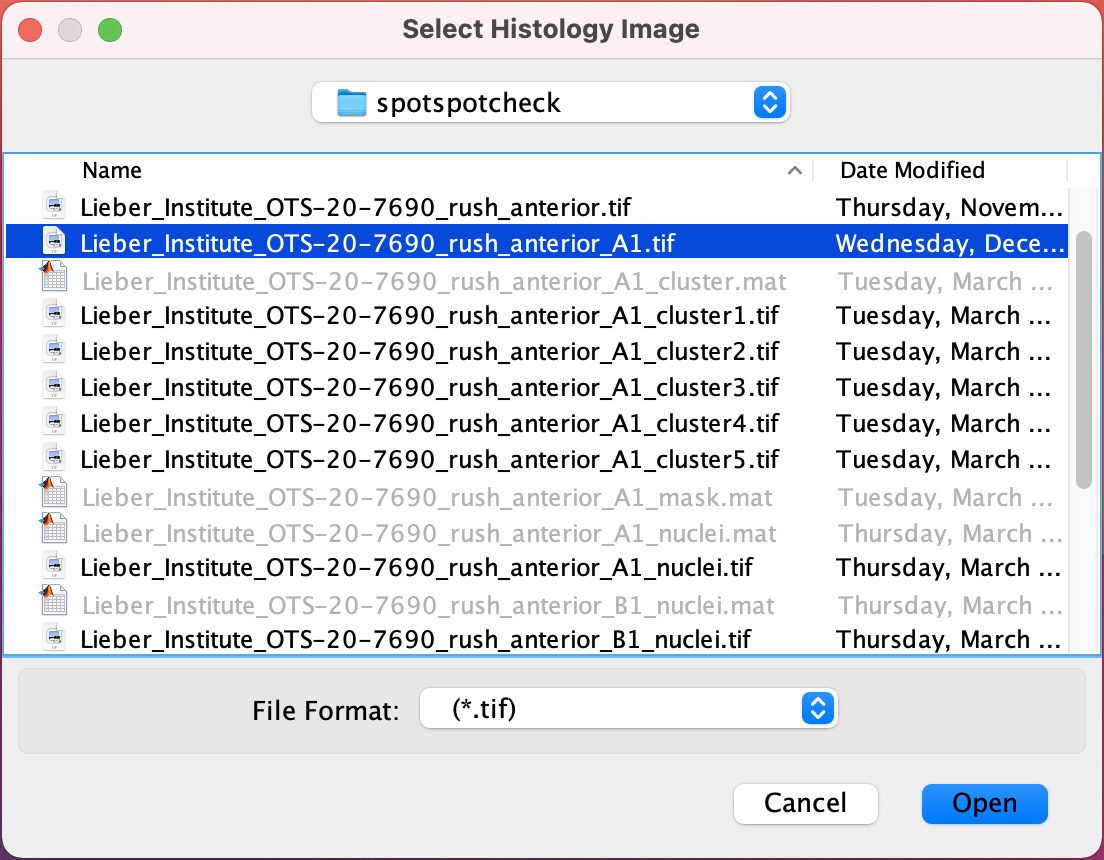The width and height of the screenshot is (1104, 860).
Task: Click the Open button
Action: click(983, 803)
